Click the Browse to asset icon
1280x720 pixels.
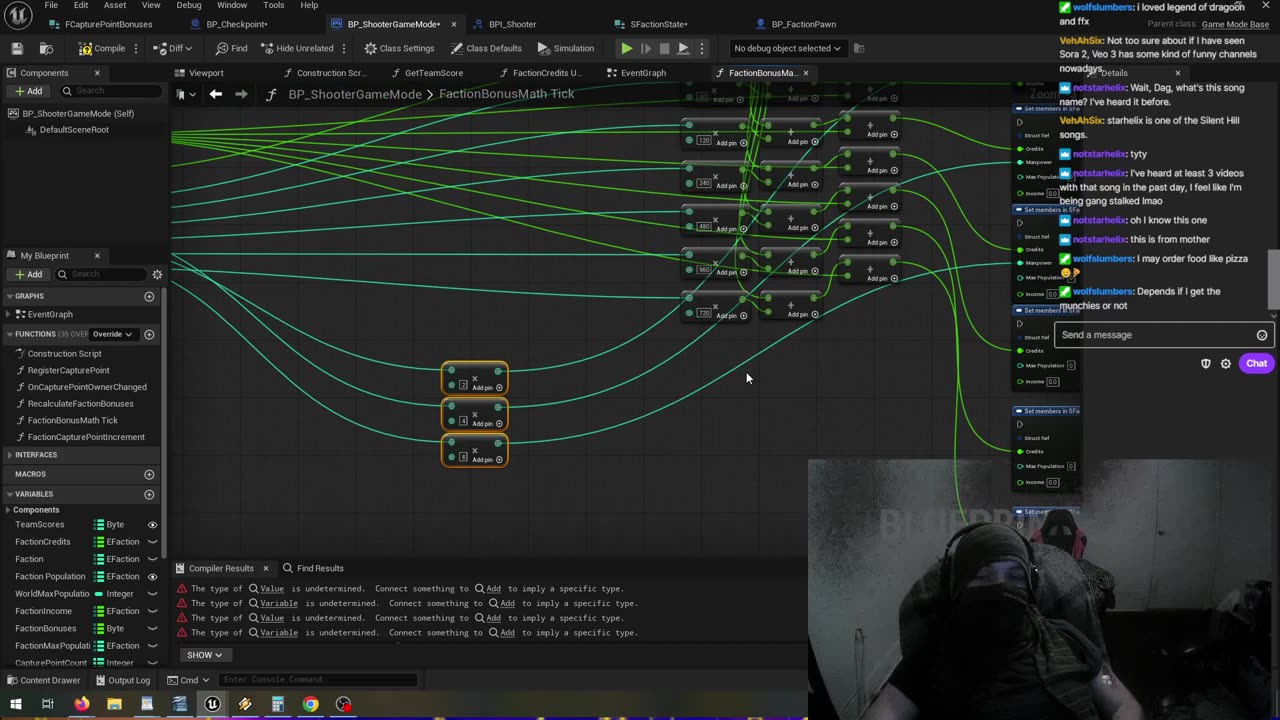tap(46, 48)
